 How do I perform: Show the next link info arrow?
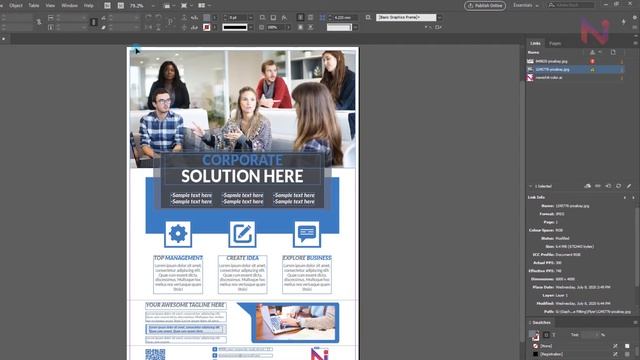tap(633, 198)
